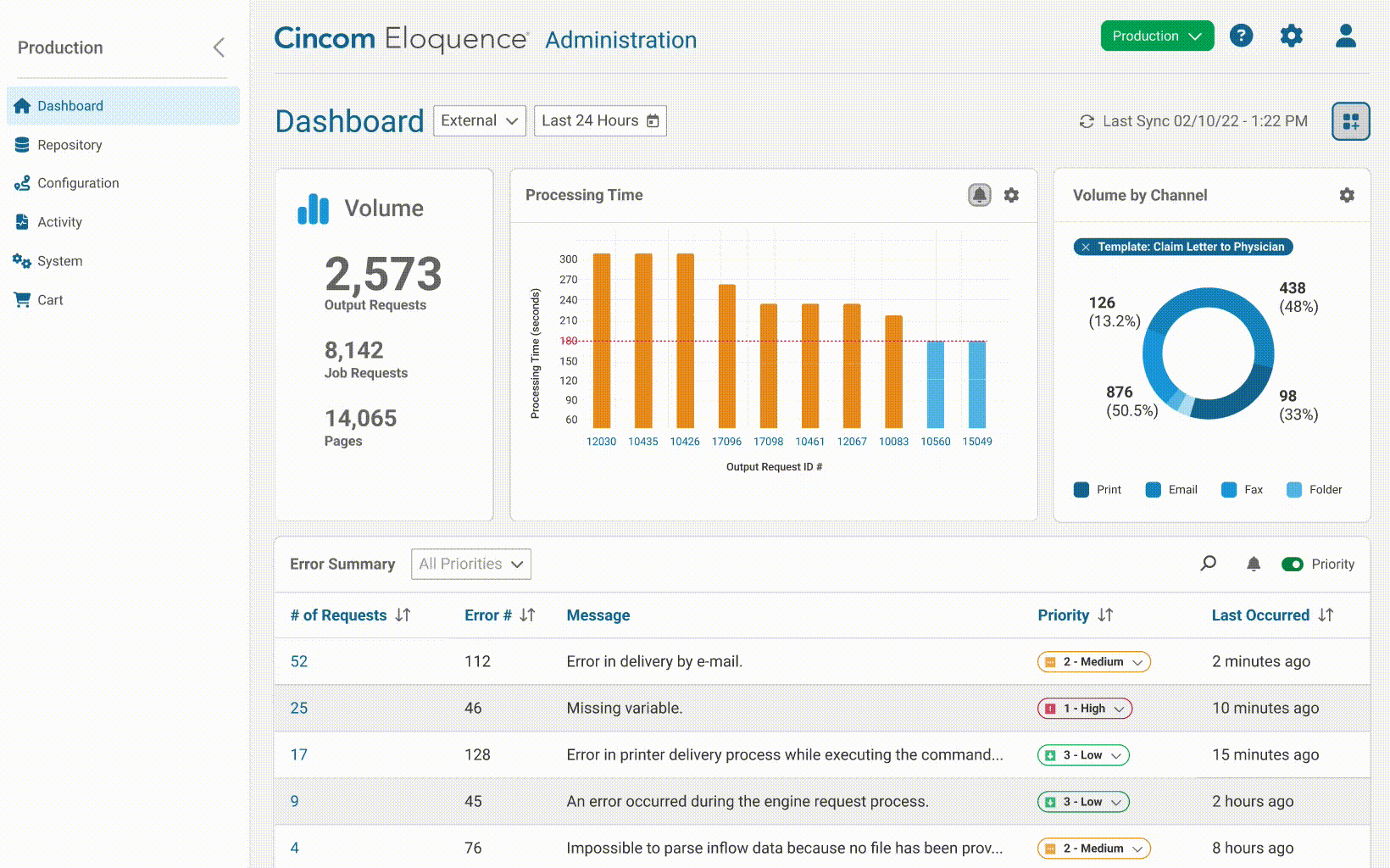Click bar for request ID 12030
Screen dimensions: 1390x868
tap(602, 341)
